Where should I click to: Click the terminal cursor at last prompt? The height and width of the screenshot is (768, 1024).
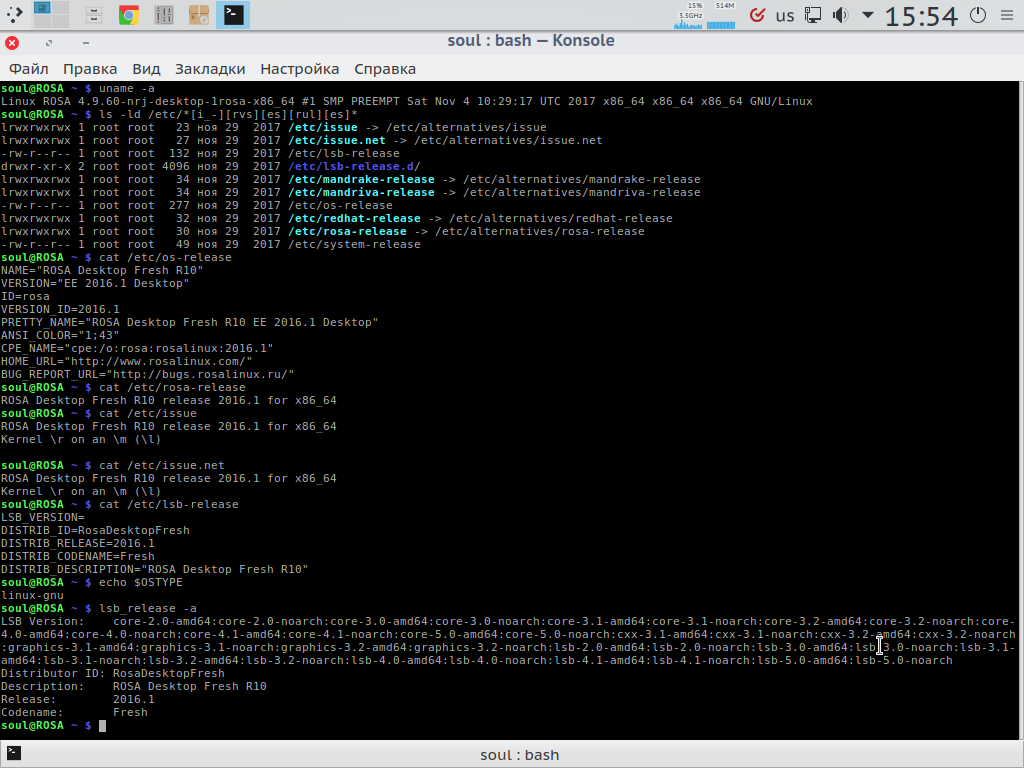click(102, 726)
